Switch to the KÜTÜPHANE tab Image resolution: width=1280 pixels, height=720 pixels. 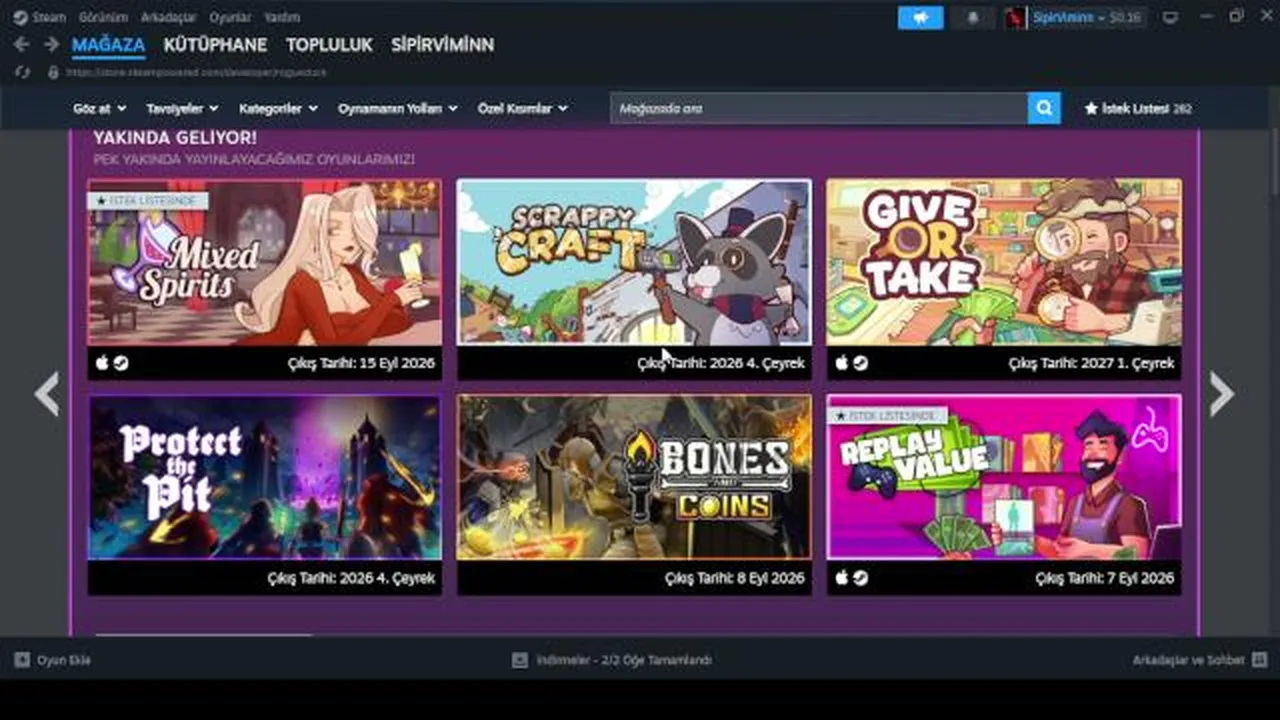tap(215, 45)
